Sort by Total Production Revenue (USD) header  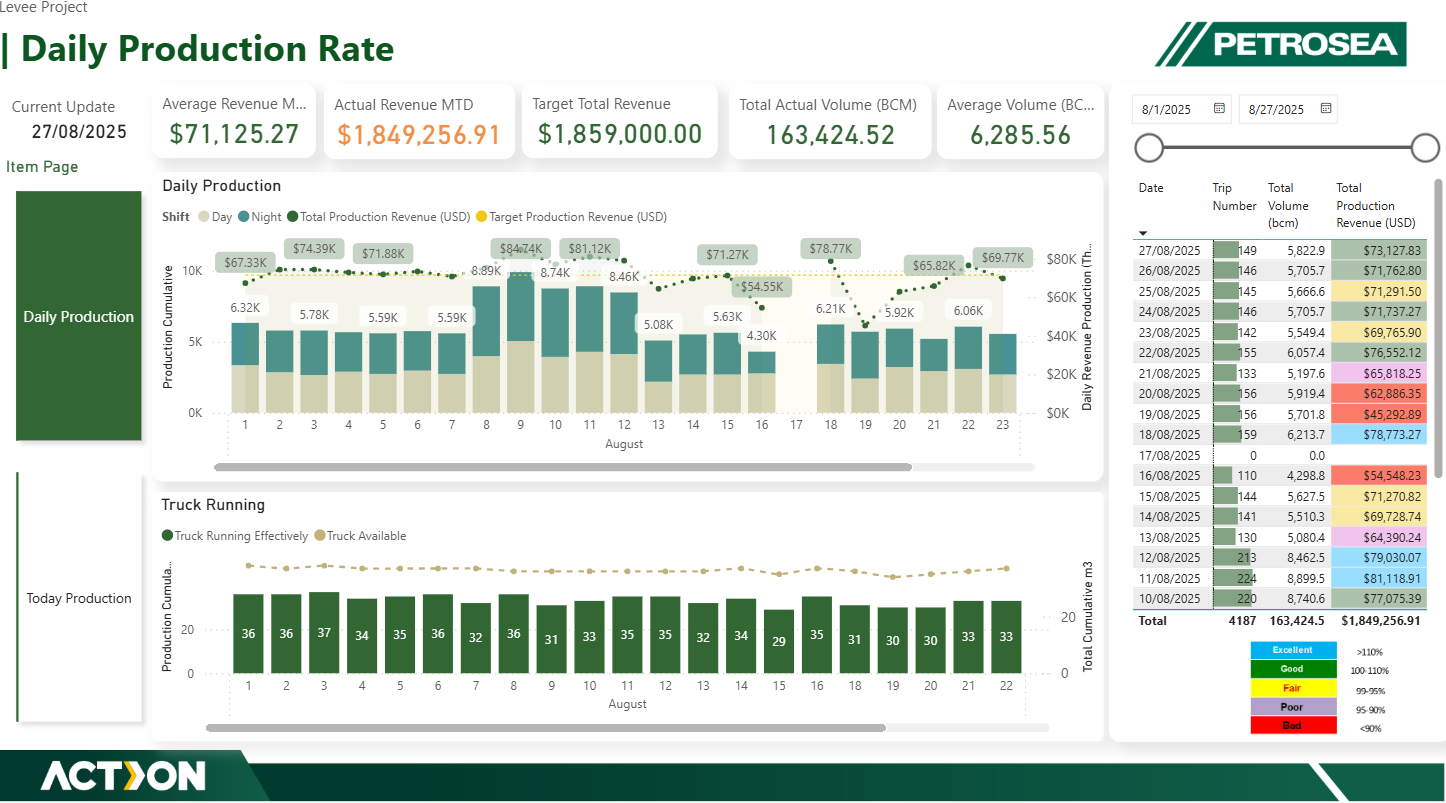coord(1376,205)
